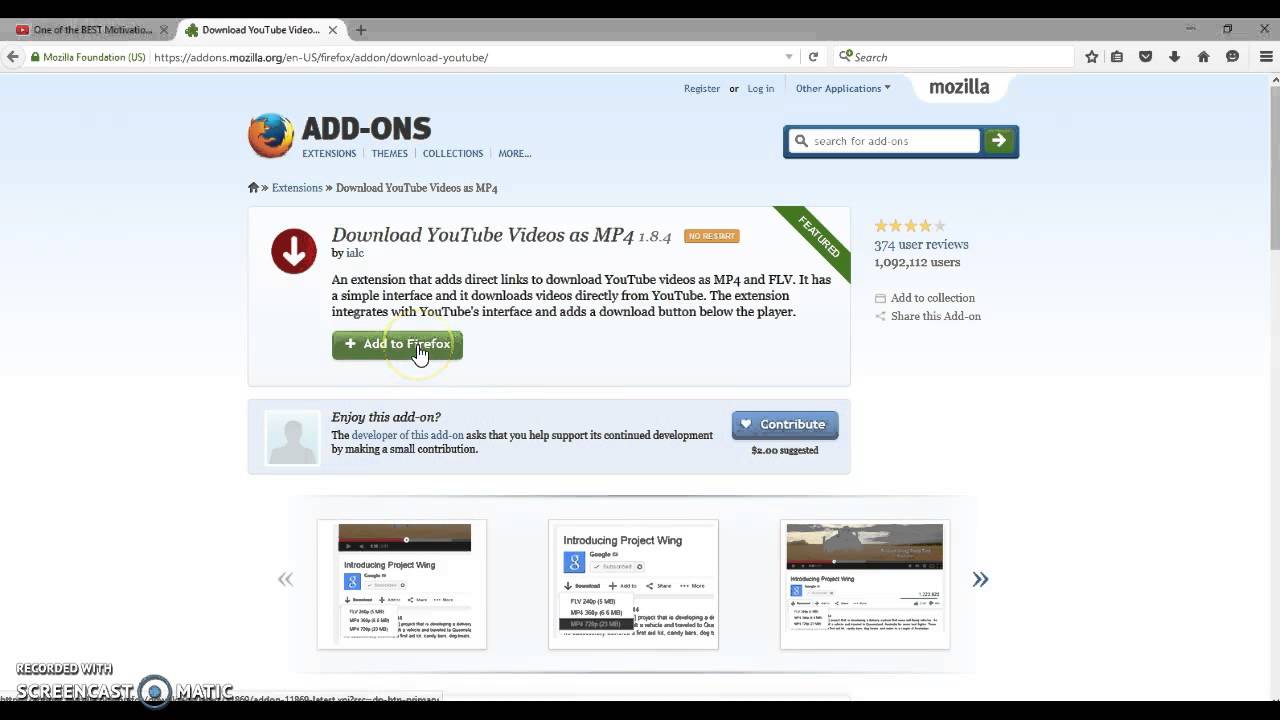Click the Enjoy this add-on? heading
1280x720 pixels.
coord(386,417)
